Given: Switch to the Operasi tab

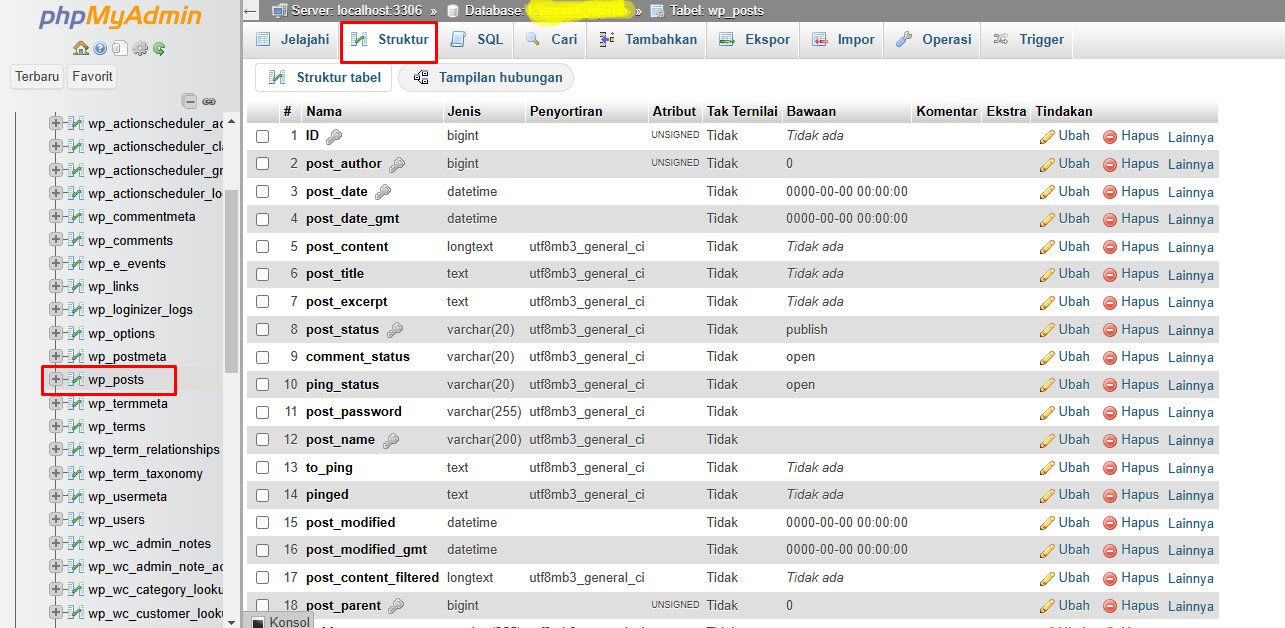Looking at the screenshot, I should tap(933, 40).
